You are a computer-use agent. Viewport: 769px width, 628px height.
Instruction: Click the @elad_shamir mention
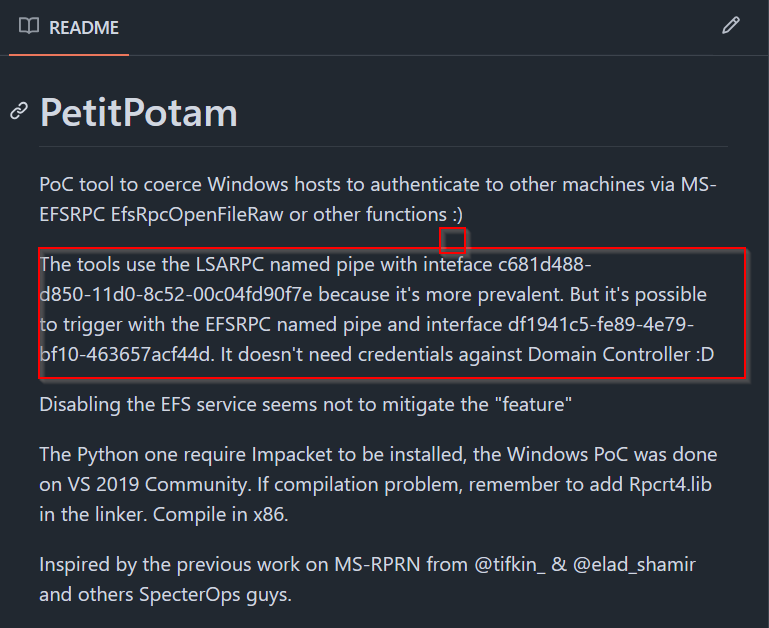[x=634, y=565]
